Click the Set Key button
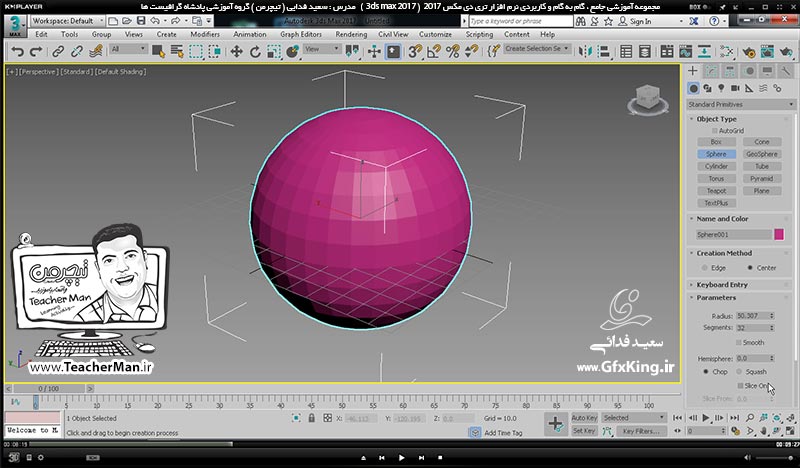Screen dimensions: 800x468 584,431
